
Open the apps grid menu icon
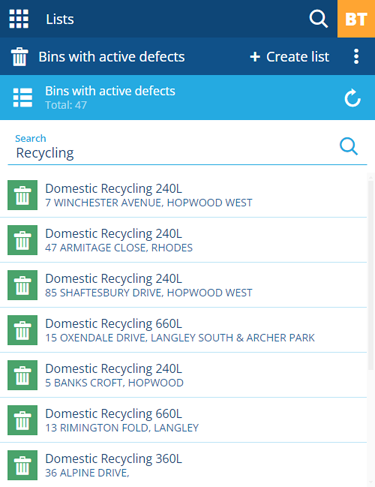[x=19, y=19]
